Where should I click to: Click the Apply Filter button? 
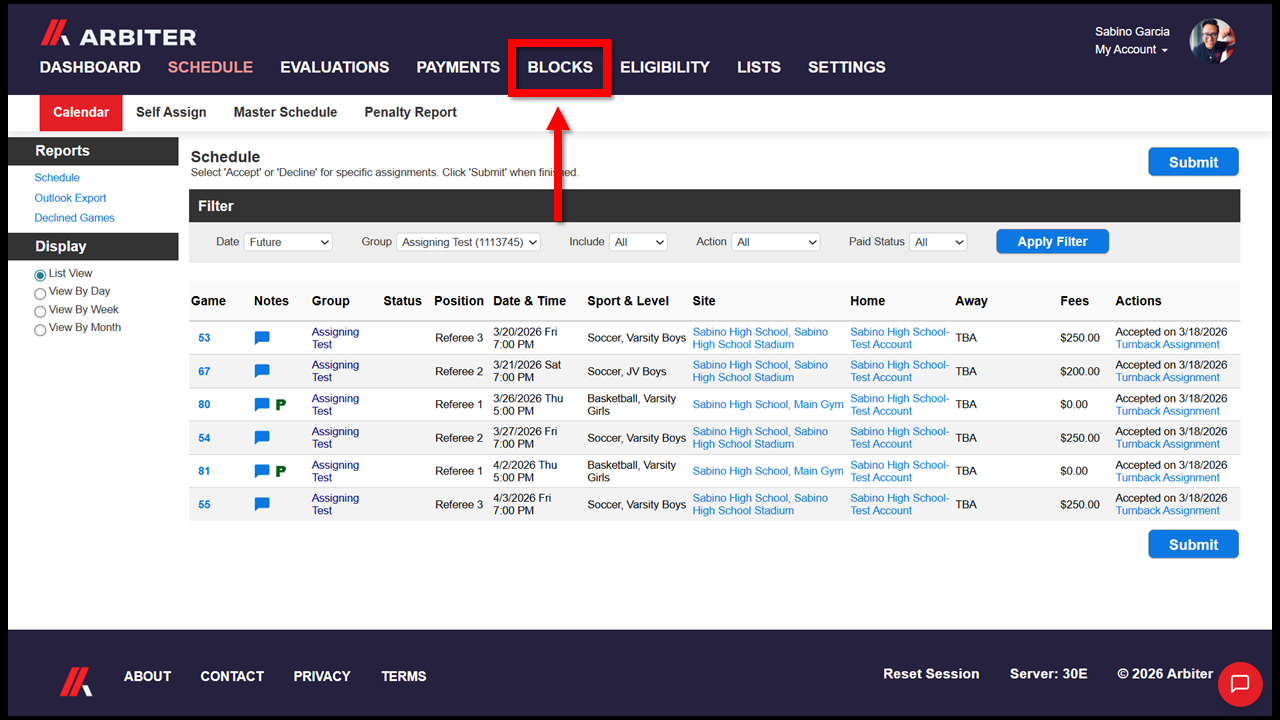(1052, 241)
